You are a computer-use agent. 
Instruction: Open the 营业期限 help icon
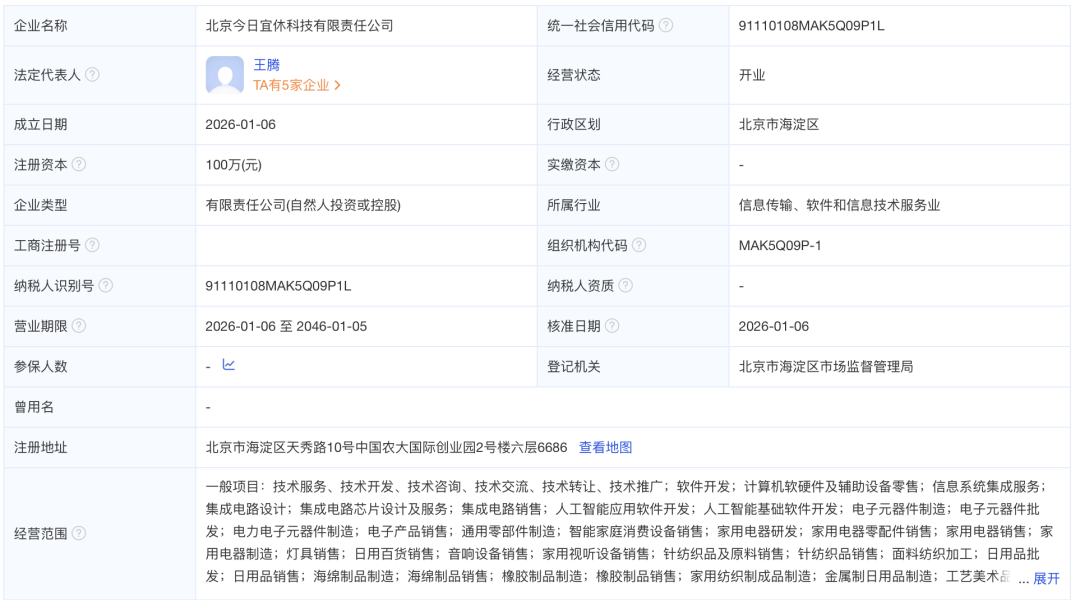tap(79, 326)
